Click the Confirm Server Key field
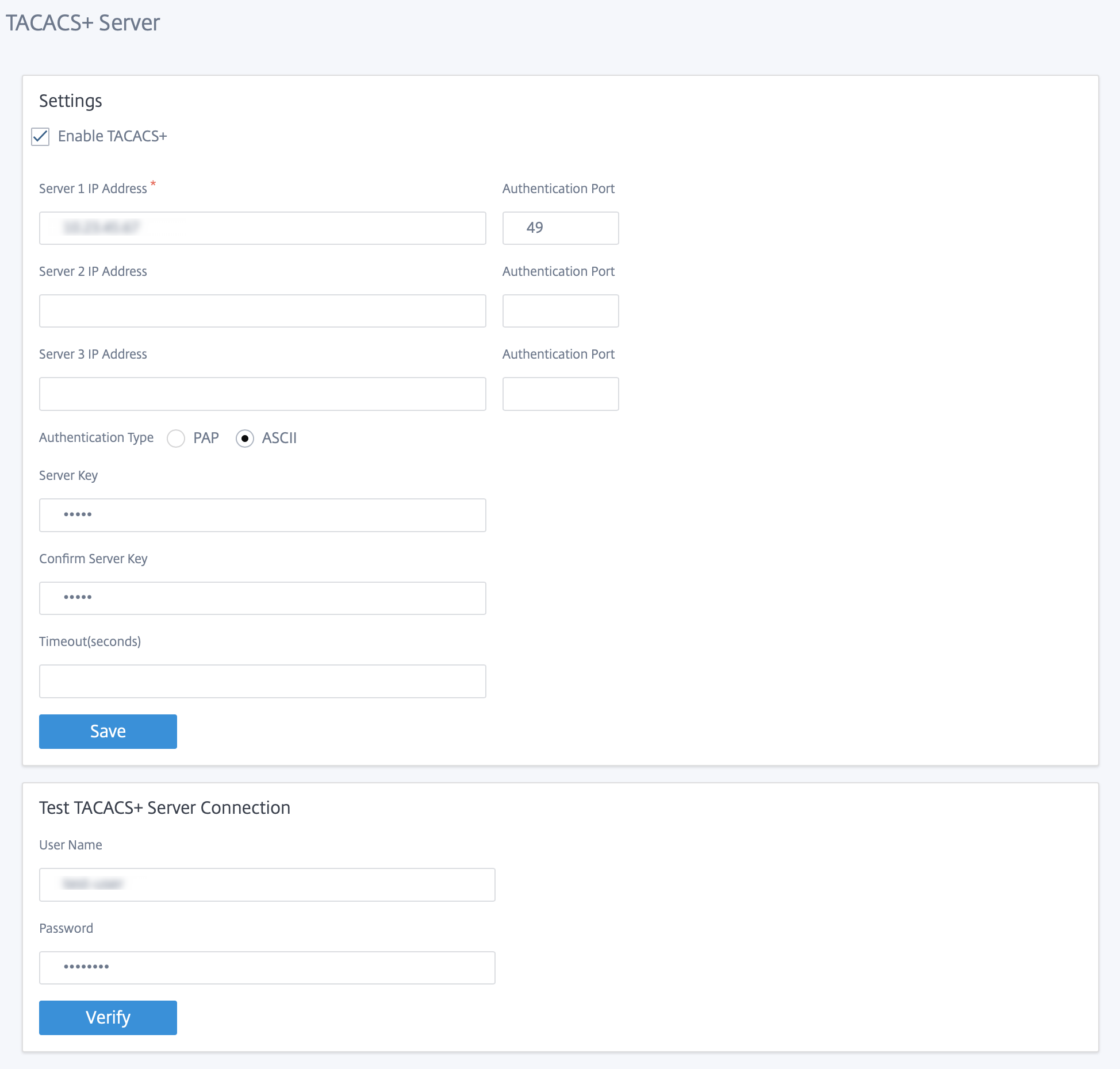This screenshot has height=1069, width=1120. (263, 598)
